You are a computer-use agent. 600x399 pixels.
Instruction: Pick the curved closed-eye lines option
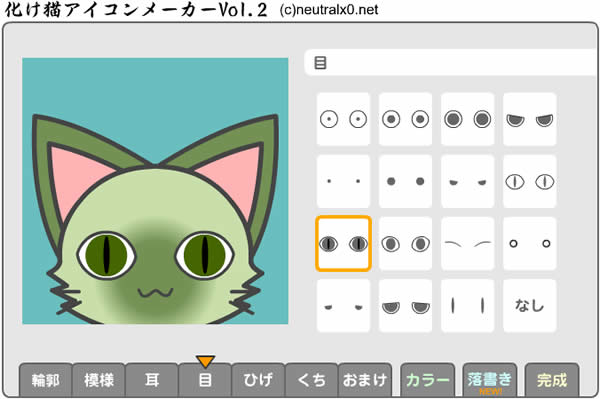point(467,244)
